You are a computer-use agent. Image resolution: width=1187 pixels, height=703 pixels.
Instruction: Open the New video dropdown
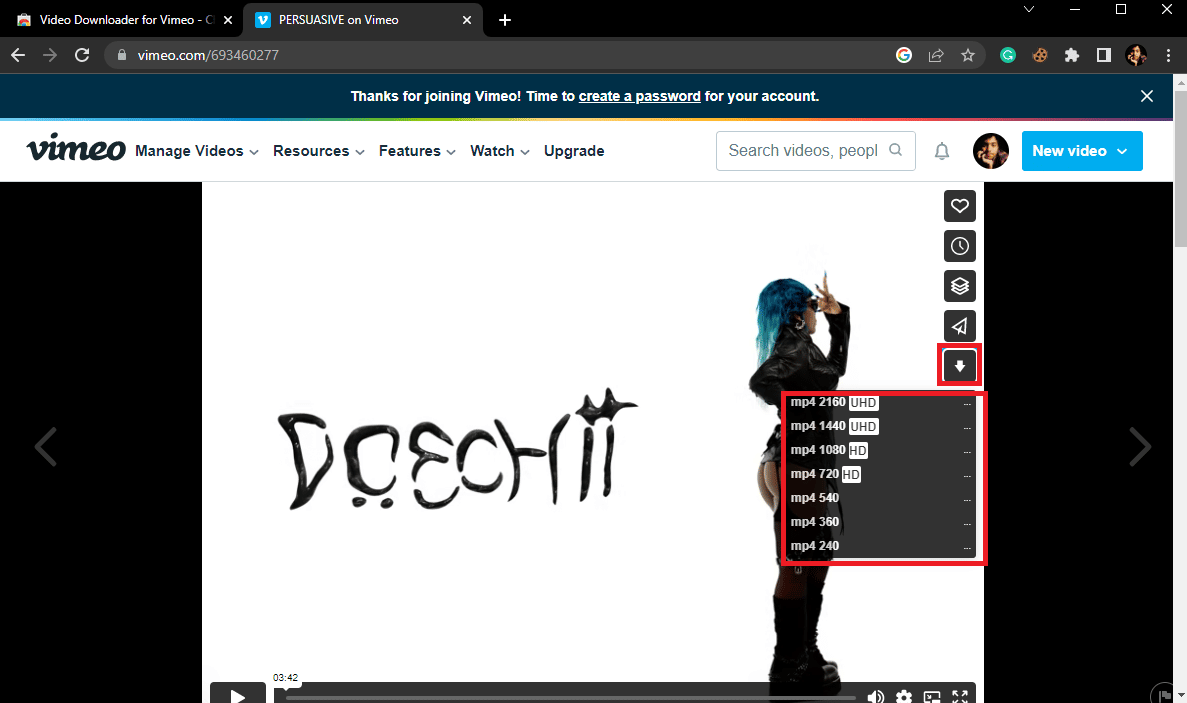coord(1082,151)
